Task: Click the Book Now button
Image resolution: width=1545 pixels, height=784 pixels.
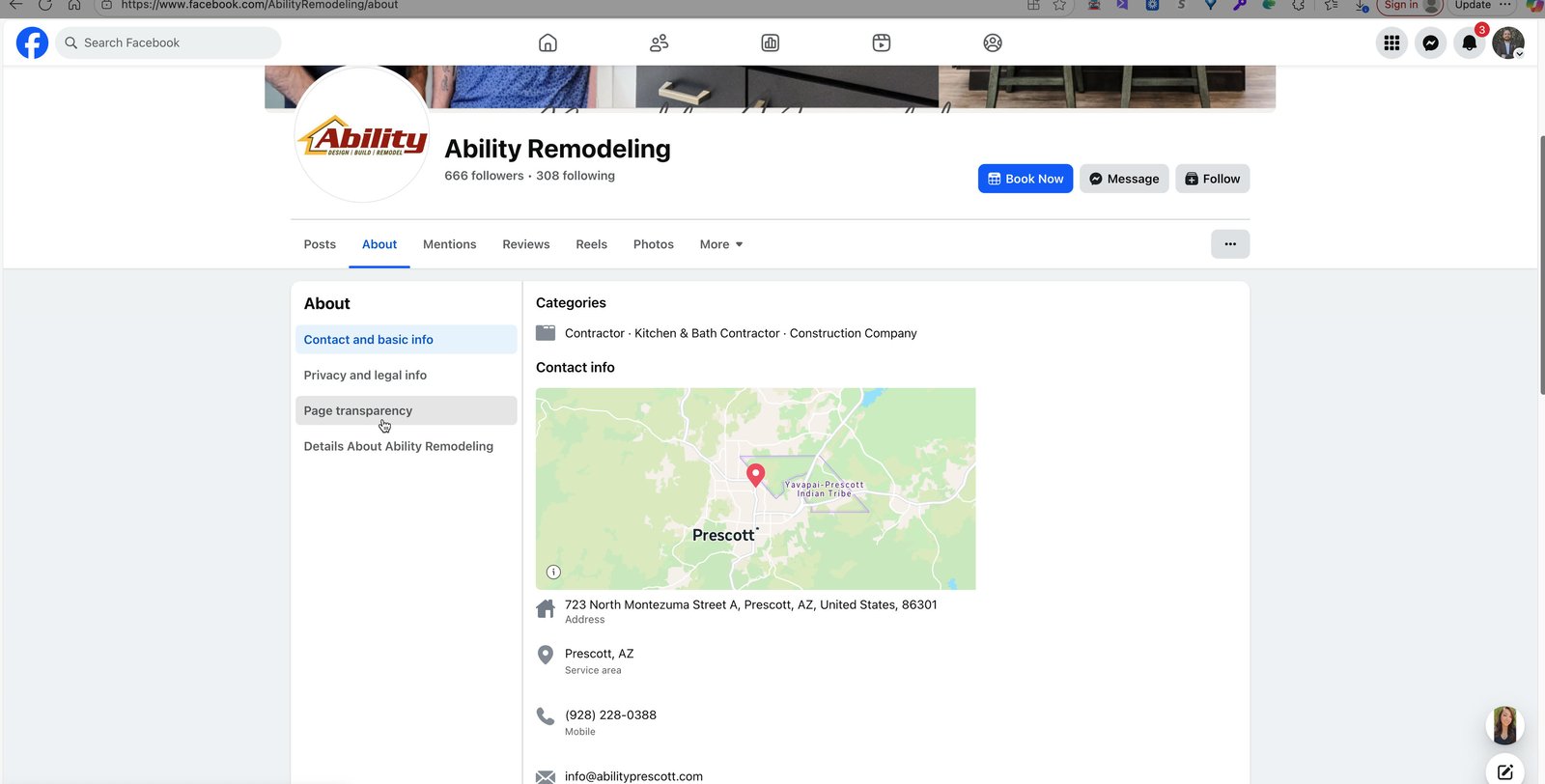Action: 1025,179
